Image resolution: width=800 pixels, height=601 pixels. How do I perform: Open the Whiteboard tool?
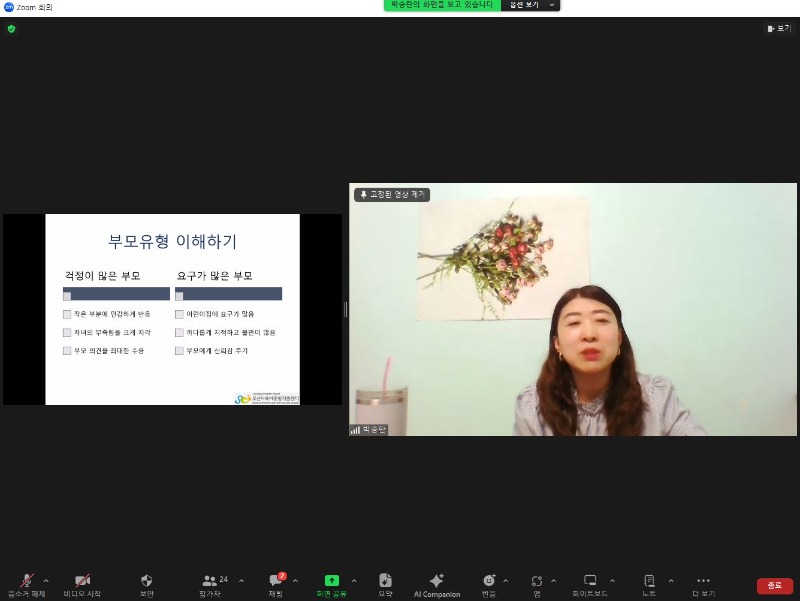(590, 583)
